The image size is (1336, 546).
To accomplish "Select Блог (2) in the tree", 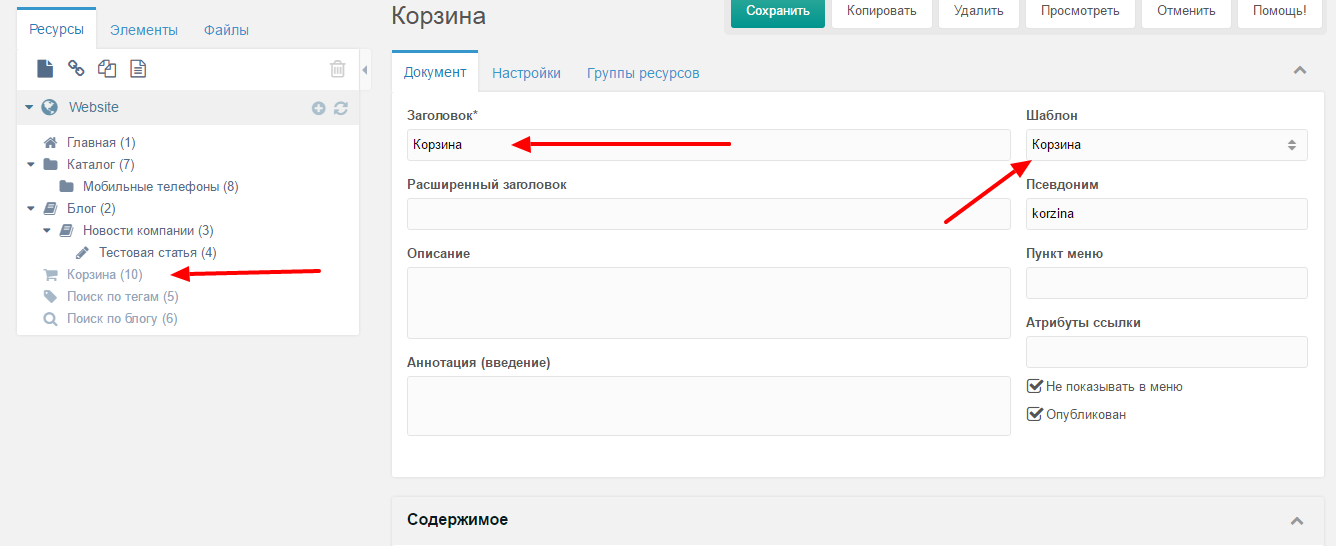I will point(91,208).
